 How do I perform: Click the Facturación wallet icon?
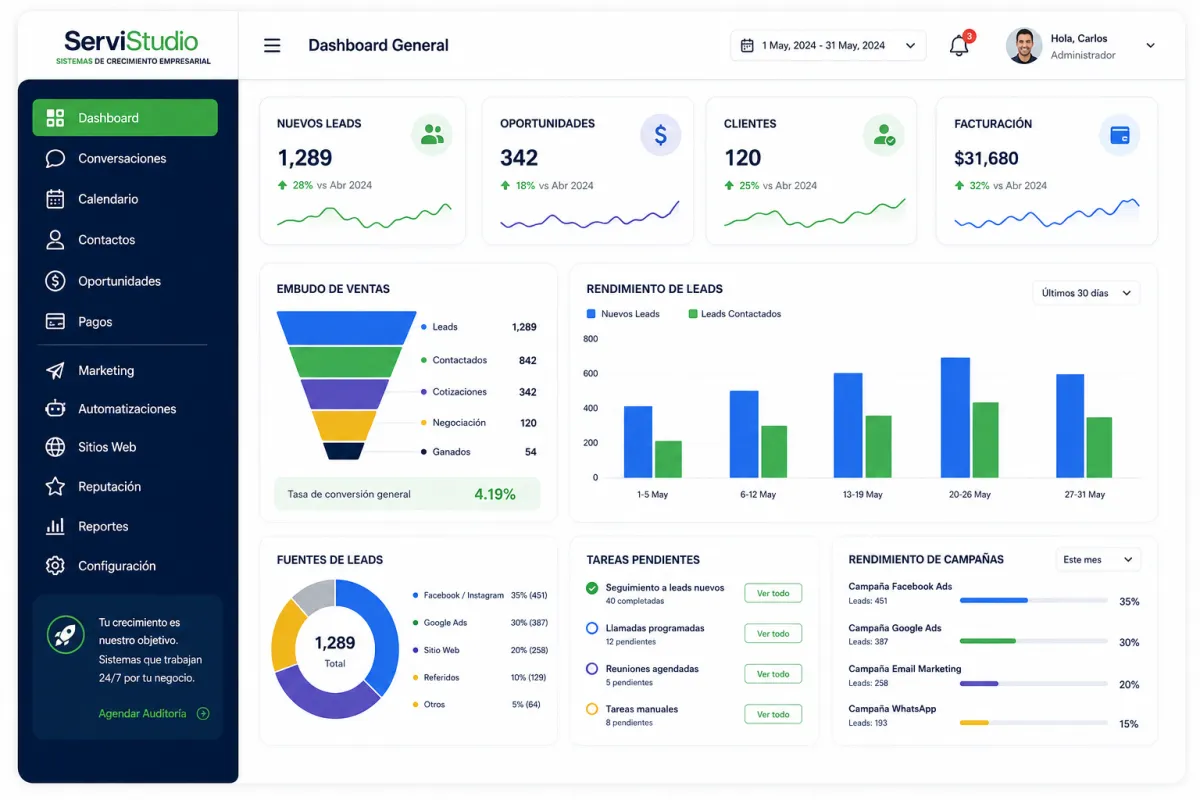click(1119, 135)
